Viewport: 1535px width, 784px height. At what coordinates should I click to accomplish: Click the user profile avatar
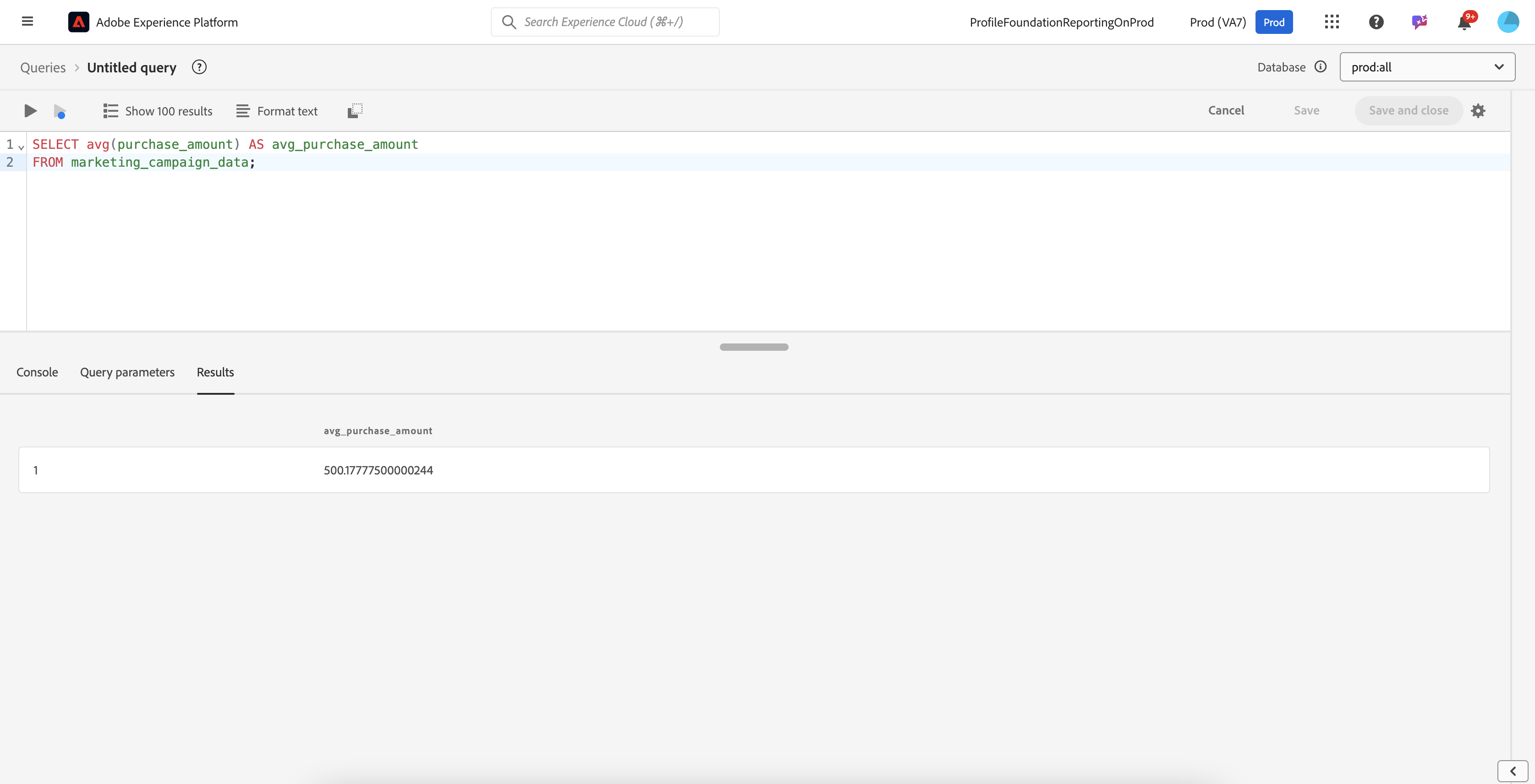(1508, 22)
